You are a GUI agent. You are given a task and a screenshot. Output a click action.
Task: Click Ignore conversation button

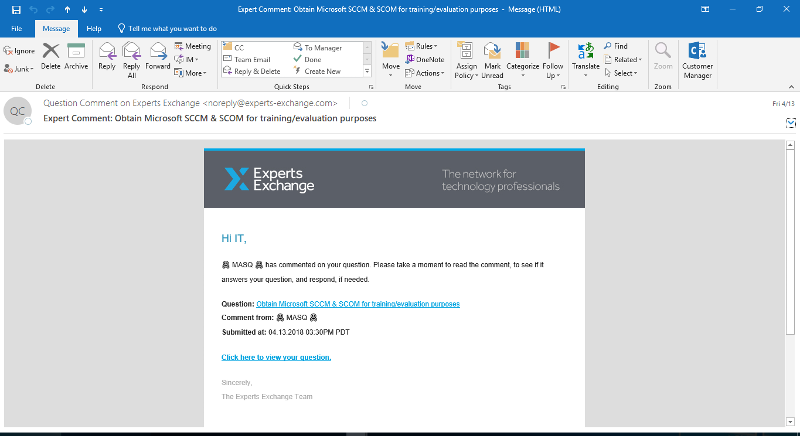(19, 51)
